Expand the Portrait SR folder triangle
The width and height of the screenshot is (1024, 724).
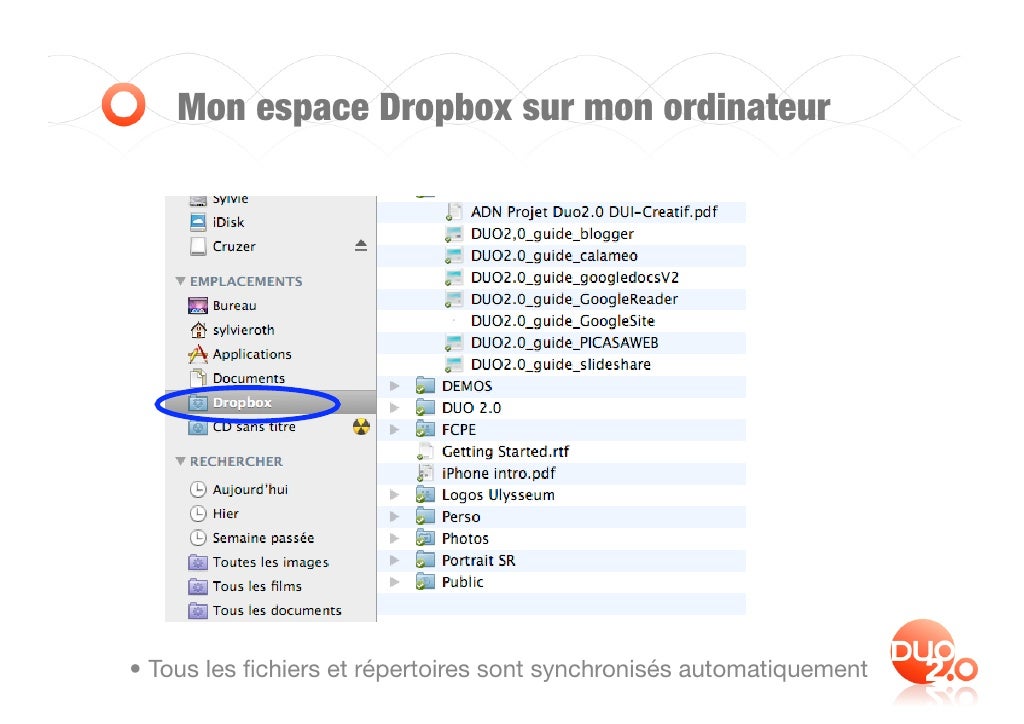click(394, 560)
